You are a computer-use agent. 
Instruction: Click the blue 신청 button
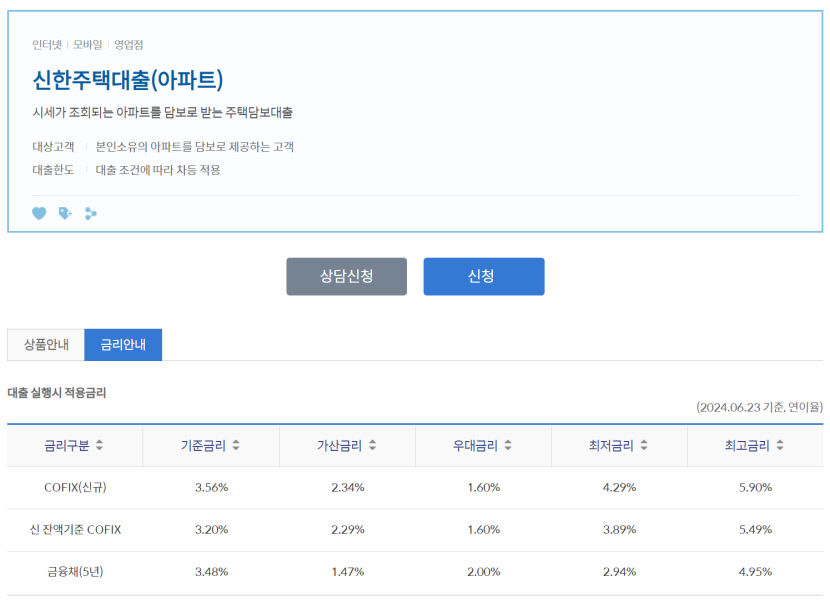tap(484, 276)
